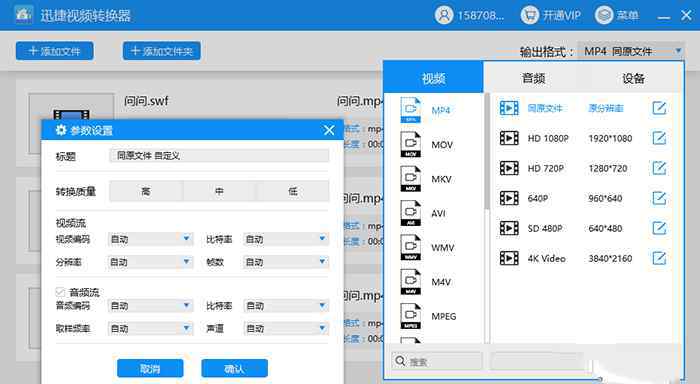Click the 原分辨率 text
700x384 pixels.
605,108
